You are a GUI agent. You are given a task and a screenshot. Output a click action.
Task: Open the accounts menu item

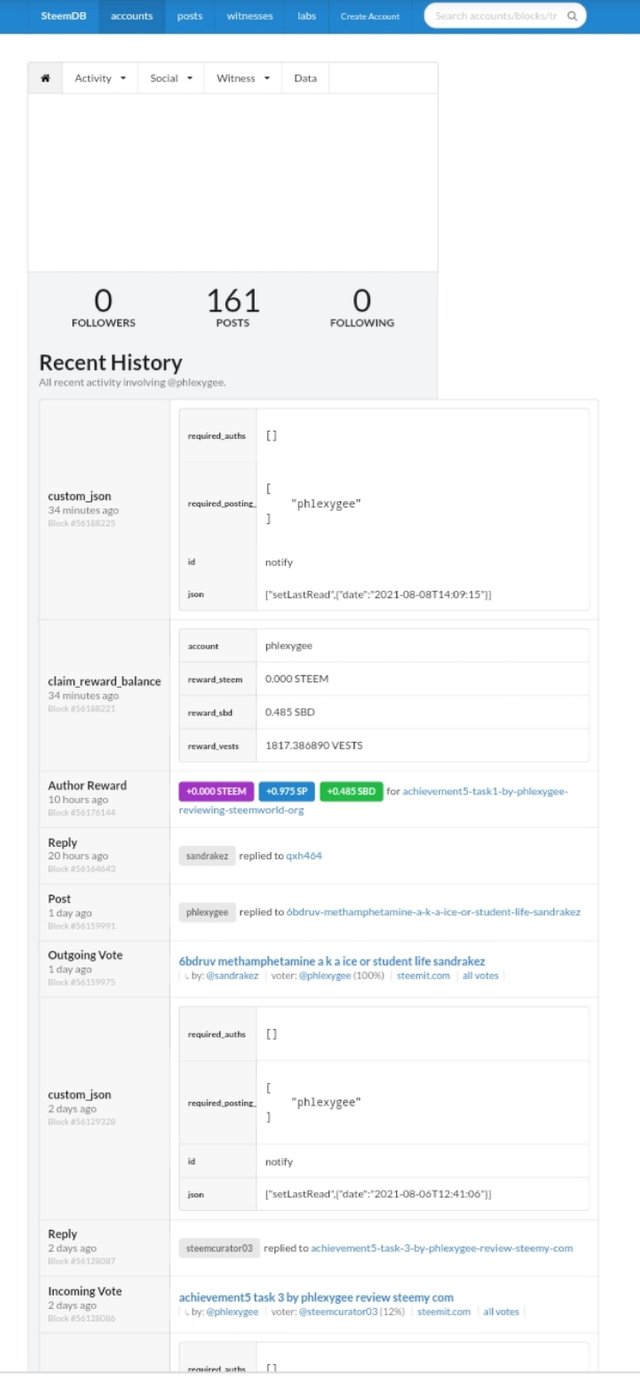click(132, 16)
